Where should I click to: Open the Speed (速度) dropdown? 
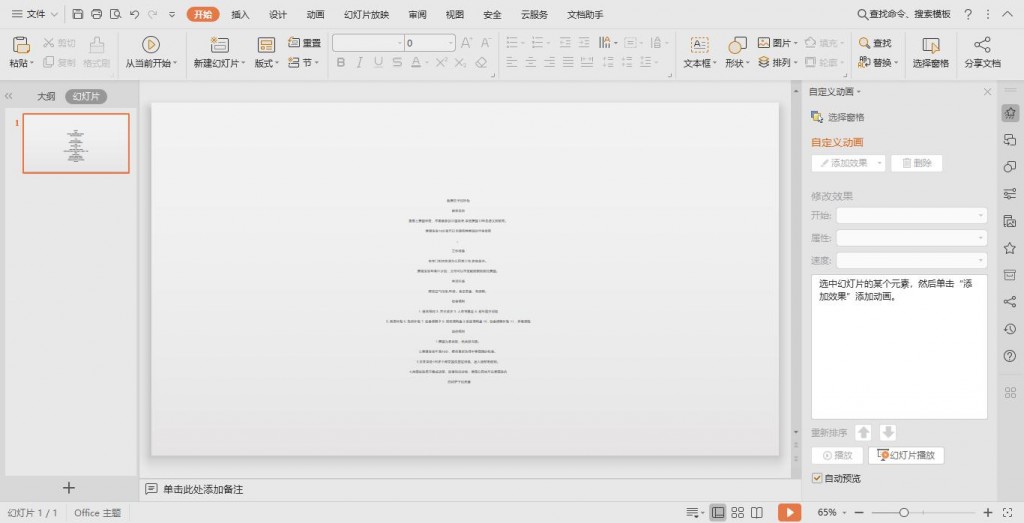tap(912, 261)
